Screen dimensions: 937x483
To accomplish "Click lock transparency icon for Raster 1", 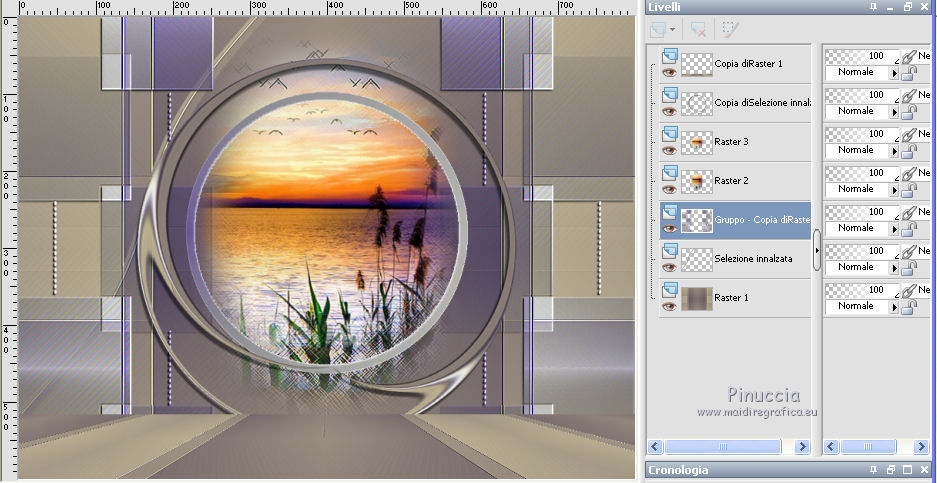I will [909, 306].
